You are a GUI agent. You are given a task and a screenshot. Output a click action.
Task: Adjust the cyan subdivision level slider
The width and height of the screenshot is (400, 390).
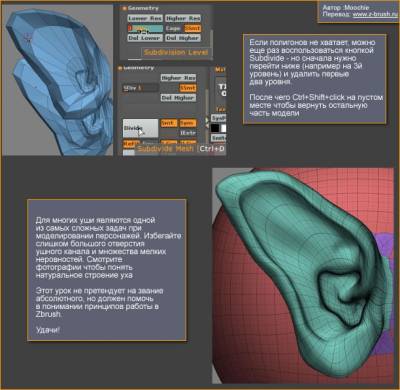tap(146, 29)
